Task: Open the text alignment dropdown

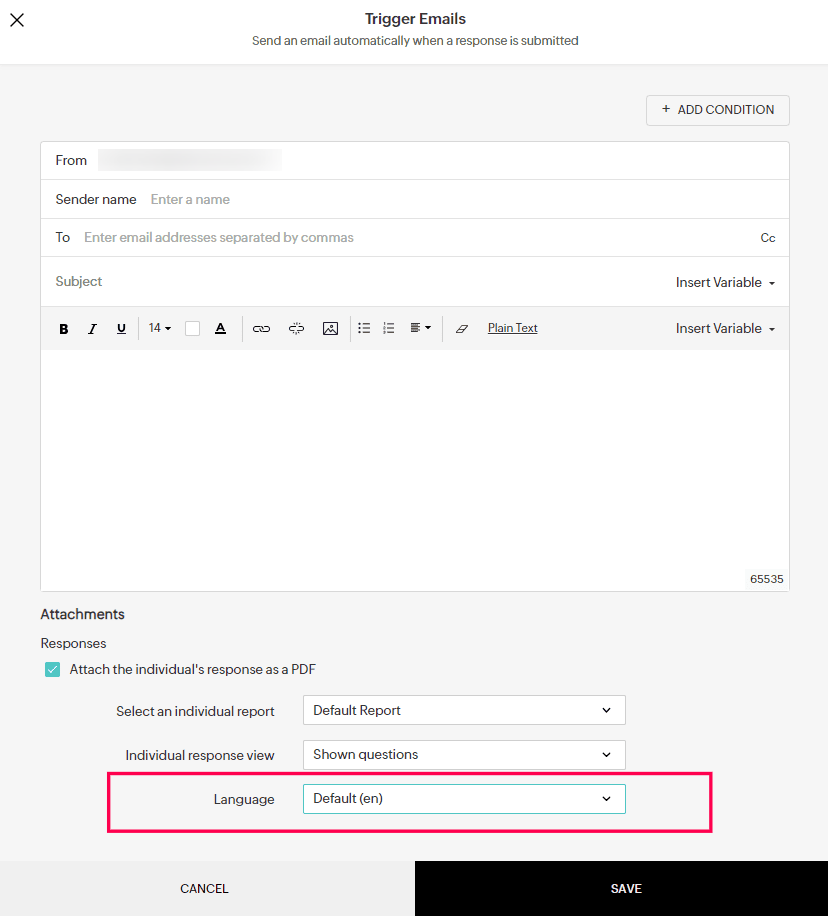Action: (x=420, y=328)
